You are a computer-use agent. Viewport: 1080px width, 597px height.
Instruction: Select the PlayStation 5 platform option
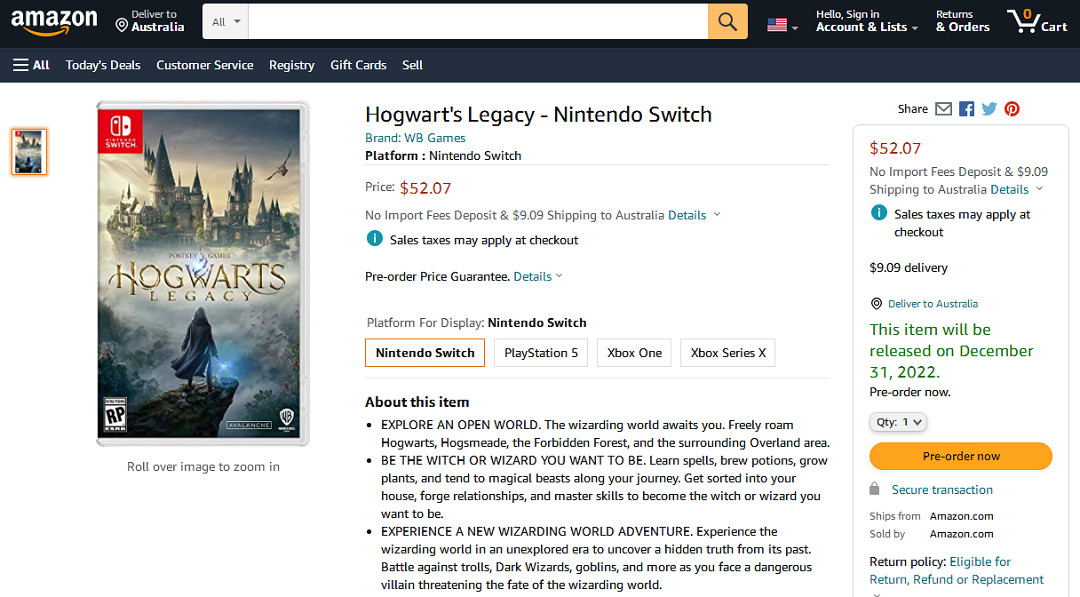point(541,353)
